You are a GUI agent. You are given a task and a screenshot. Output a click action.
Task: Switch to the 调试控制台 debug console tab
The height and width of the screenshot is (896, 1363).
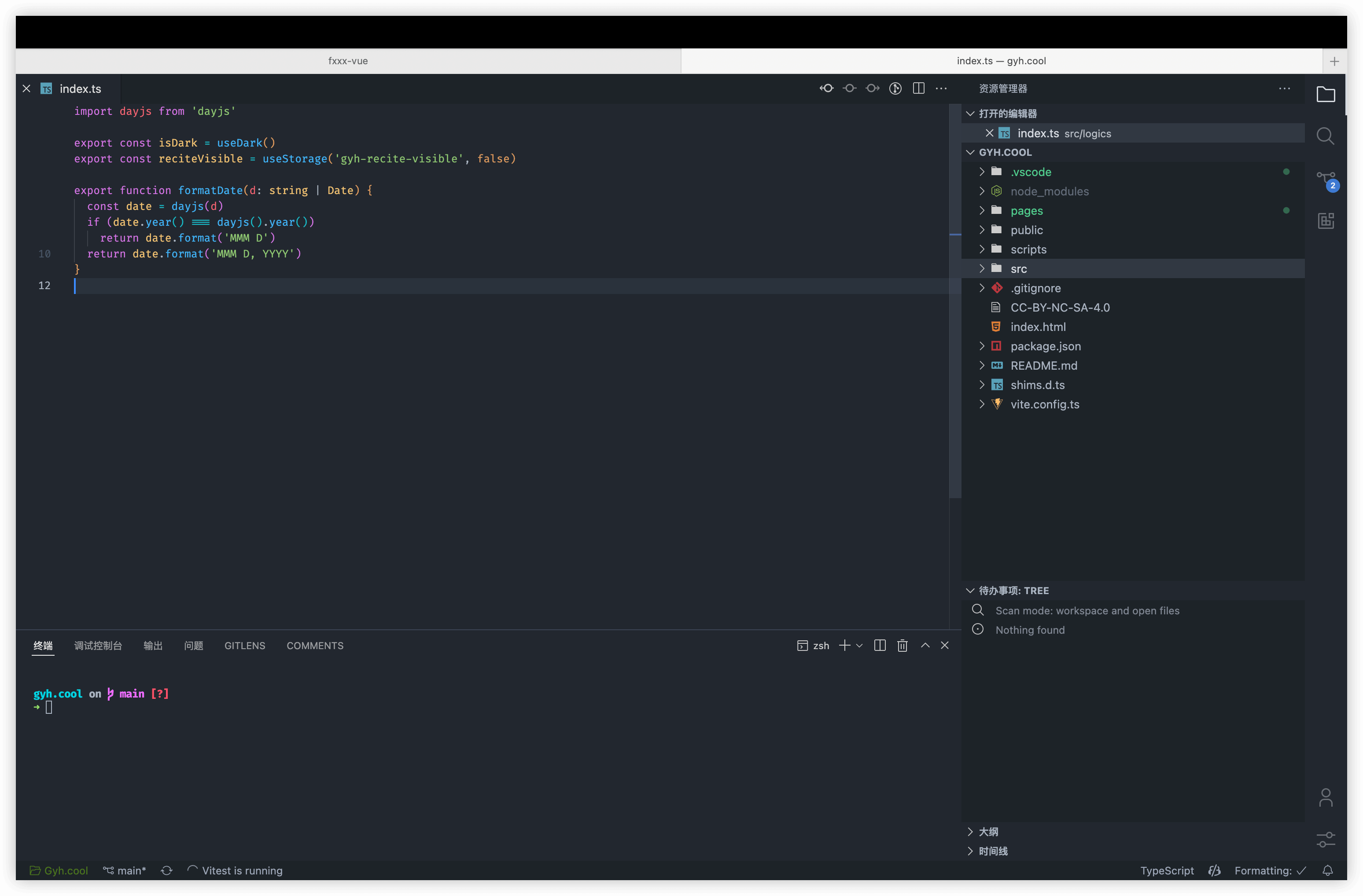(x=98, y=645)
